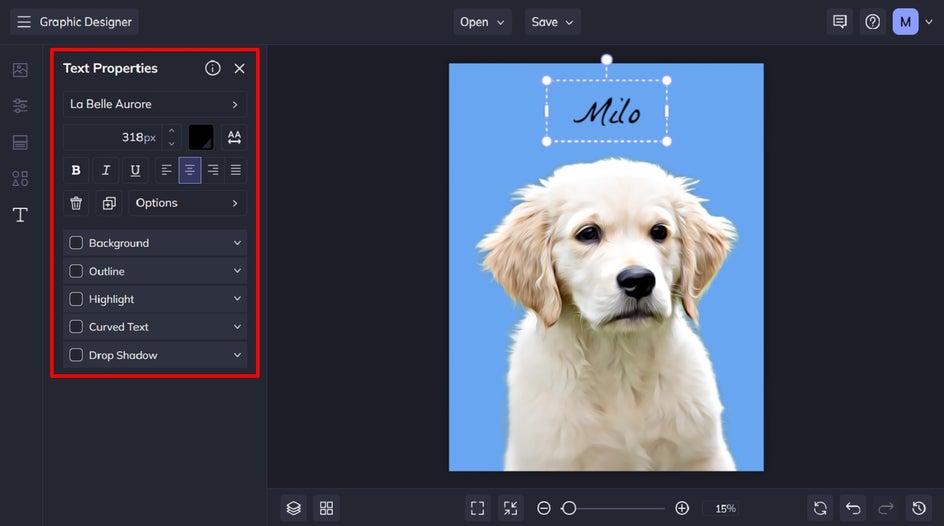
Task: Open the Graphic Designer menu button
Action: tap(75, 22)
